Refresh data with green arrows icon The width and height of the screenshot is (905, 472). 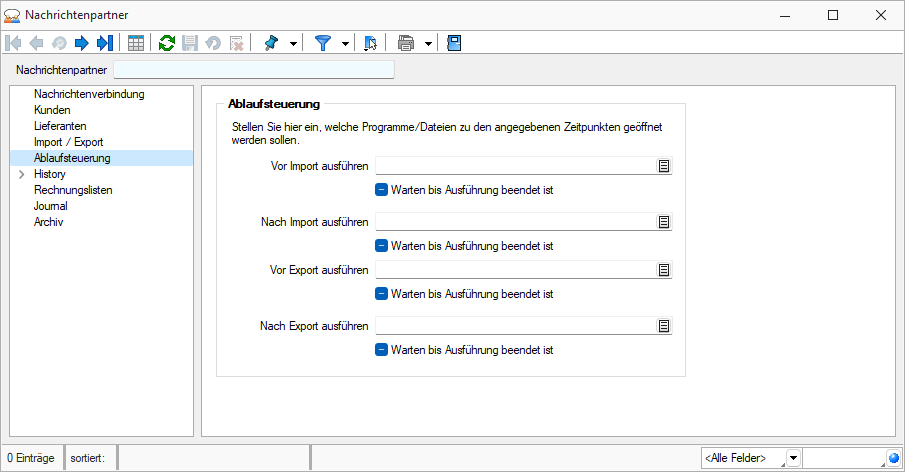point(167,43)
